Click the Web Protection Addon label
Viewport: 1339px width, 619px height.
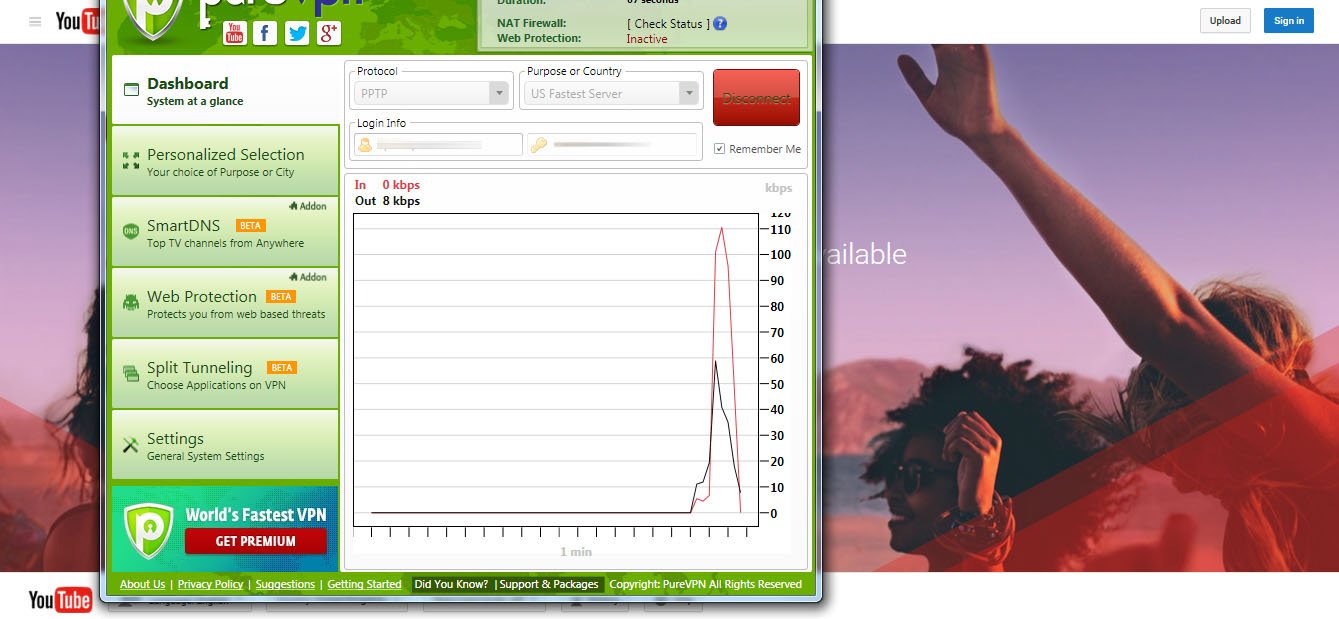click(x=308, y=277)
